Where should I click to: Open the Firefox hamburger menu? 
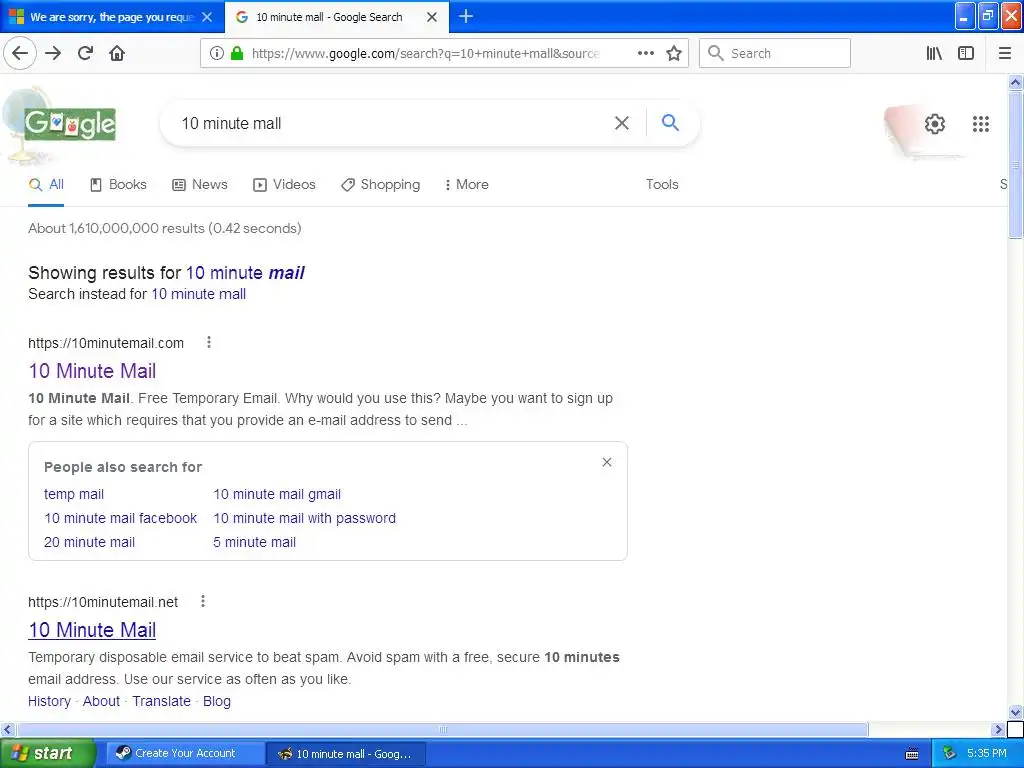tap(1004, 54)
